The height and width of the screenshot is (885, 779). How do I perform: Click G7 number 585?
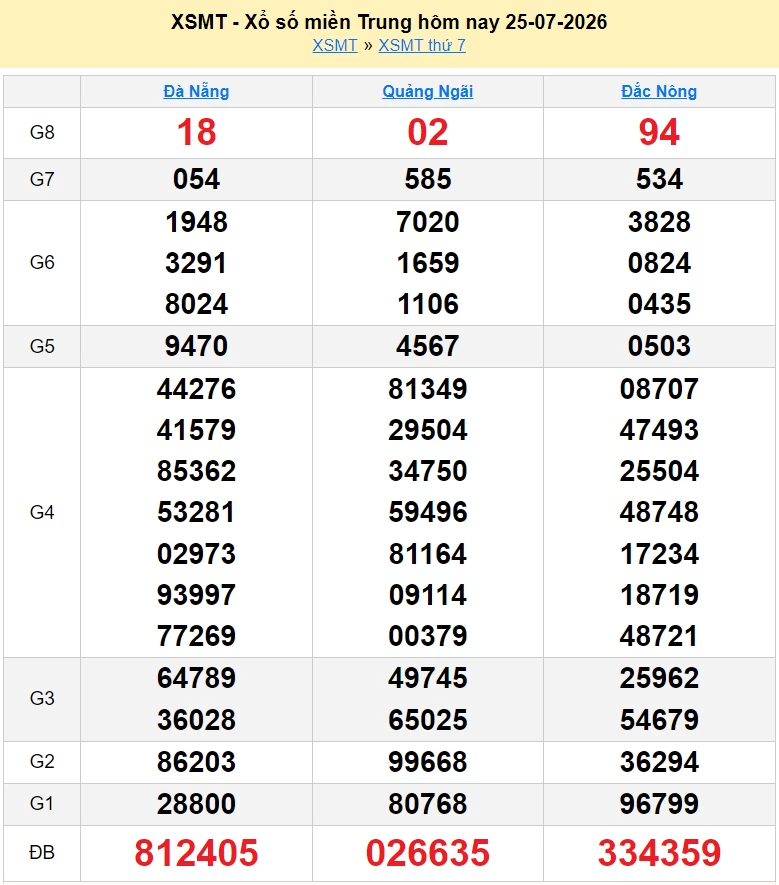(x=428, y=179)
